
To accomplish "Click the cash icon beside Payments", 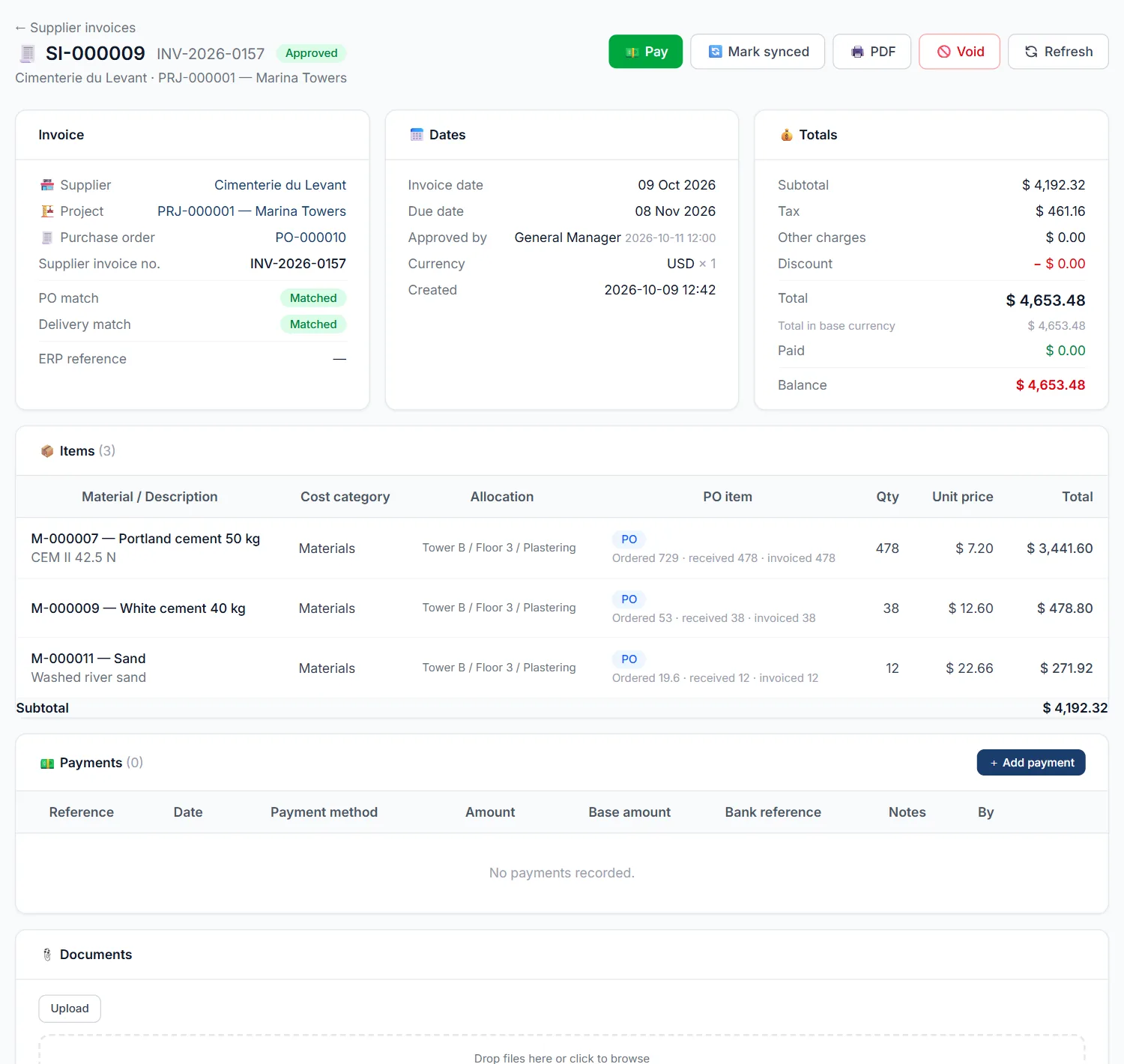I will pos(47,763).
